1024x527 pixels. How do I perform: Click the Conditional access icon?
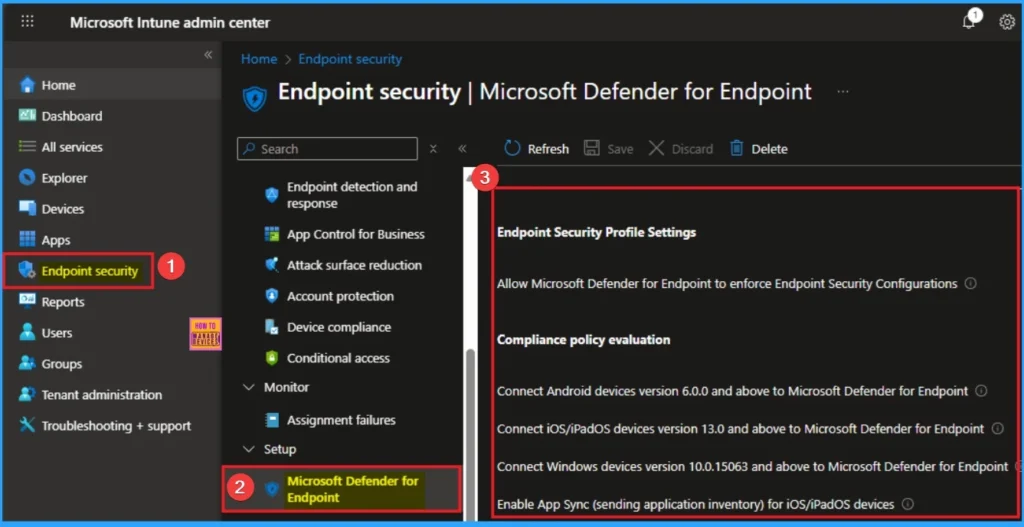coord(272,358)
